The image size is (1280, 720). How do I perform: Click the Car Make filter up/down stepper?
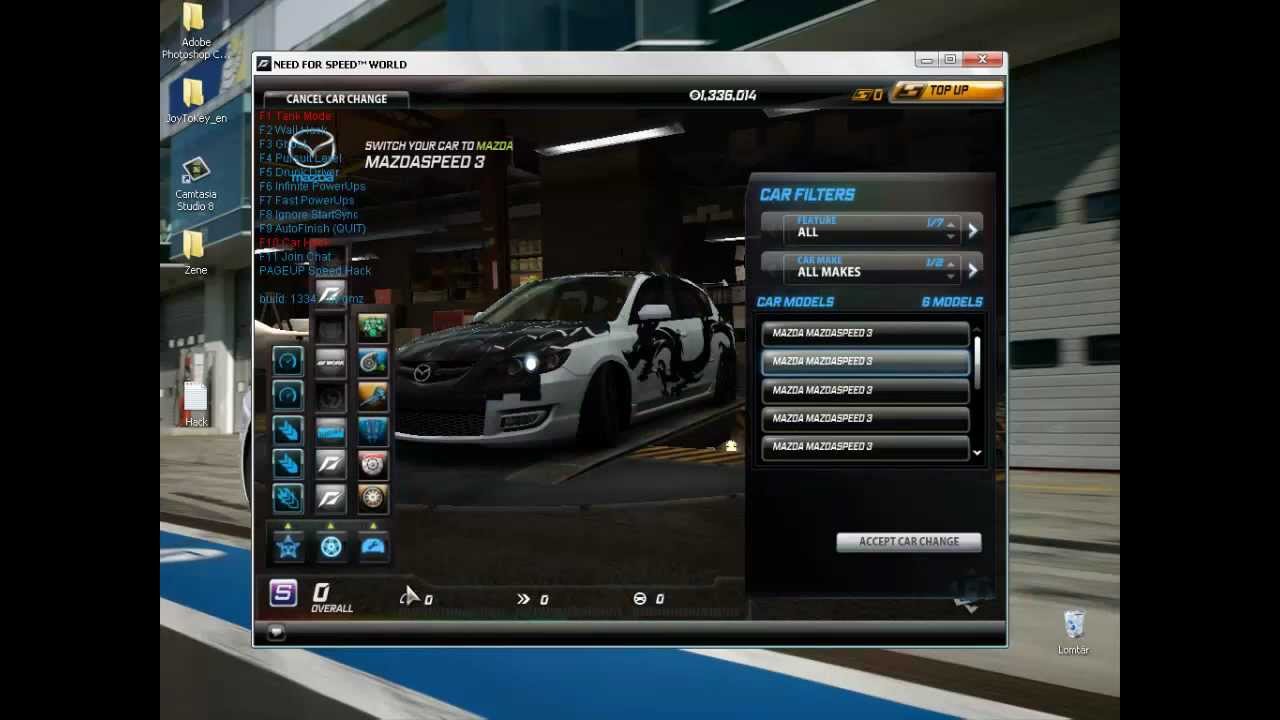(951, 270)
